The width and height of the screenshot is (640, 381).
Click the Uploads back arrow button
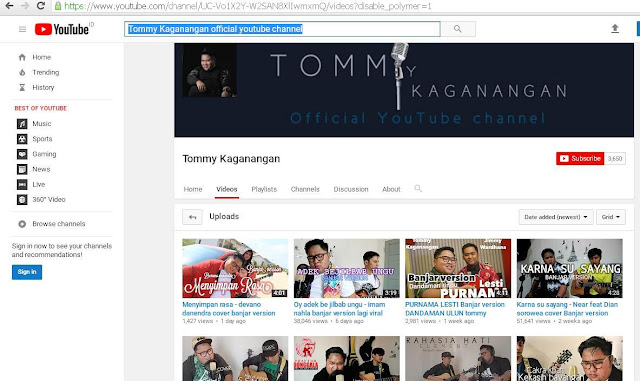coord(192,217)
